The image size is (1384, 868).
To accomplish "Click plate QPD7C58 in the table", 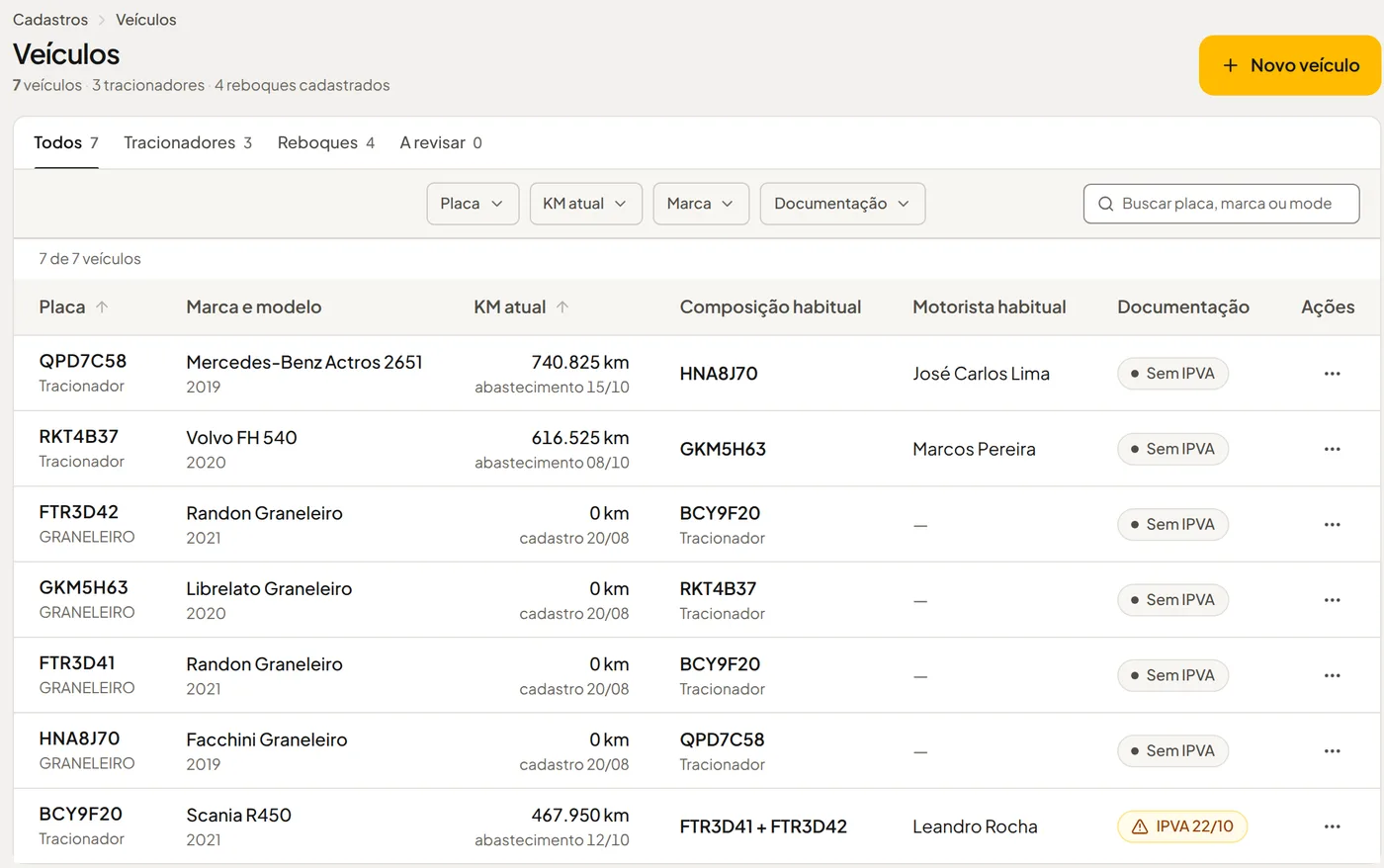I will click(x=83, y=362).
